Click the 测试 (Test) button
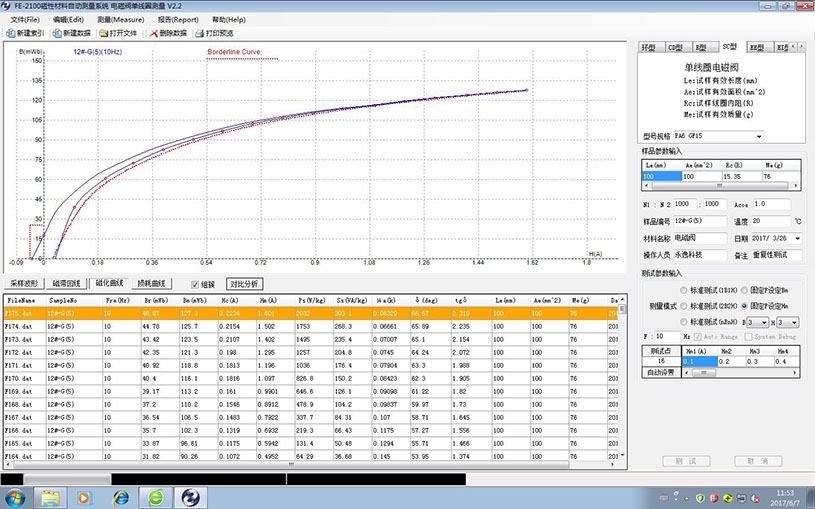This screenshot has height=509, width=815. 686,461
